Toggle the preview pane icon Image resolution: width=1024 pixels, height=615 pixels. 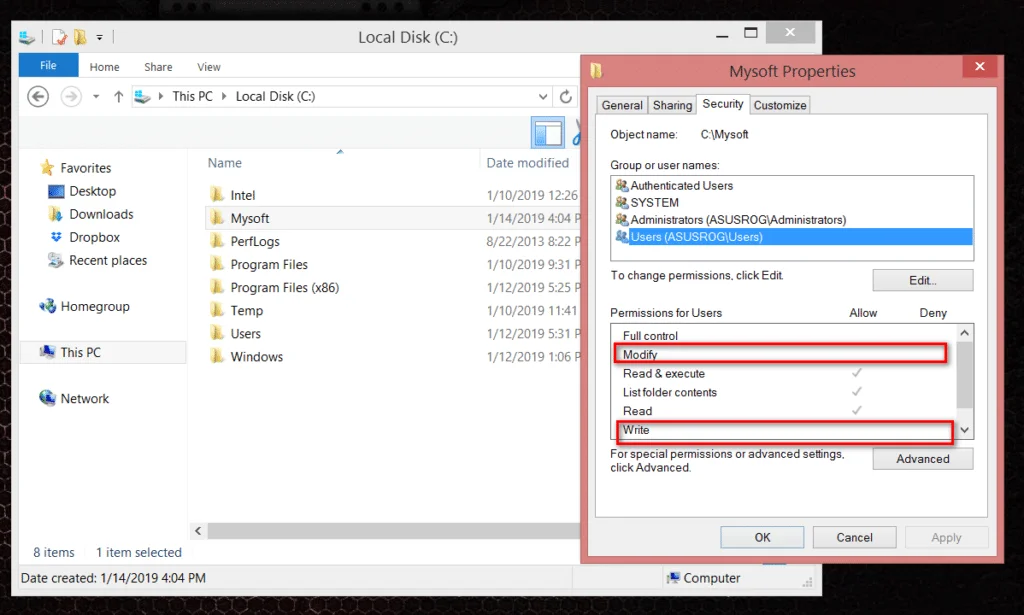(x=548, y=133)
